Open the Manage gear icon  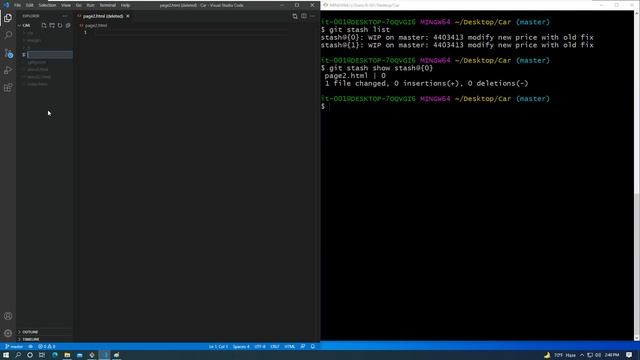8,333
